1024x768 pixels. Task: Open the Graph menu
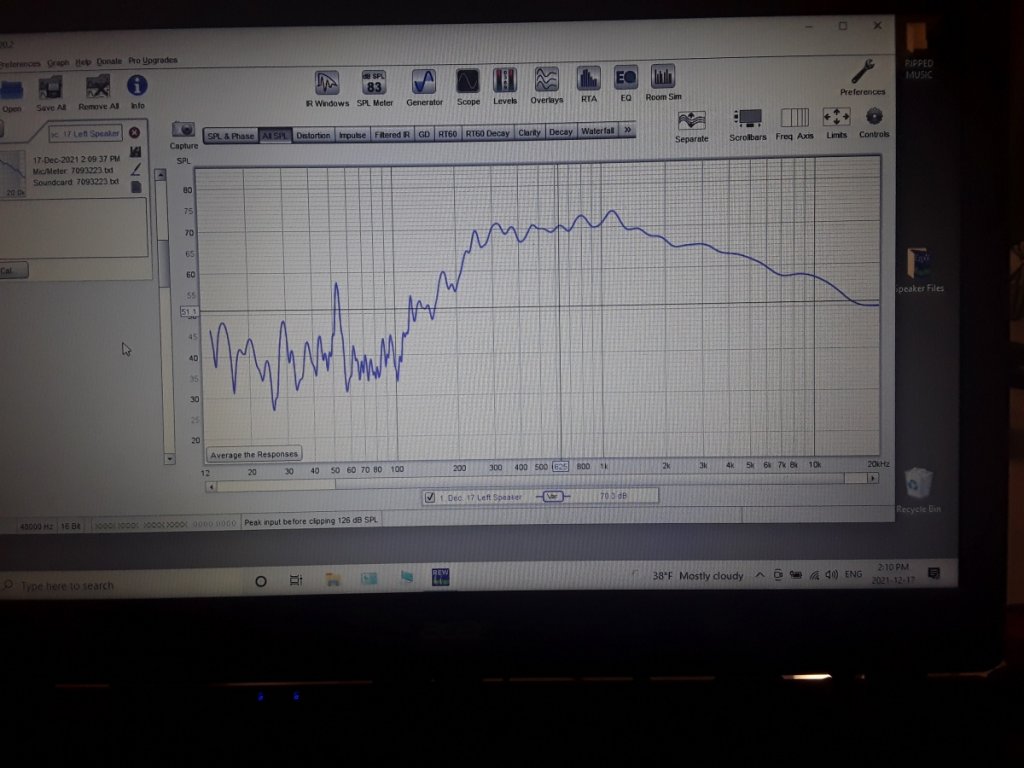pyautogui.click(x=58, y=63)
